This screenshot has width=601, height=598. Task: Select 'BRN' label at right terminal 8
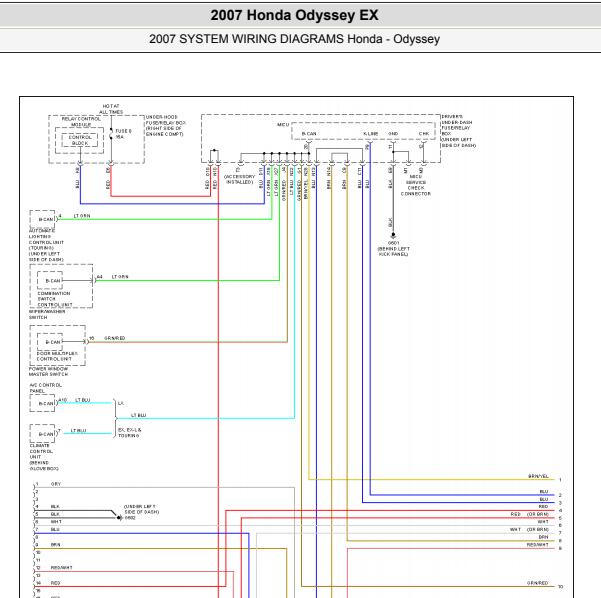point(544,537)
